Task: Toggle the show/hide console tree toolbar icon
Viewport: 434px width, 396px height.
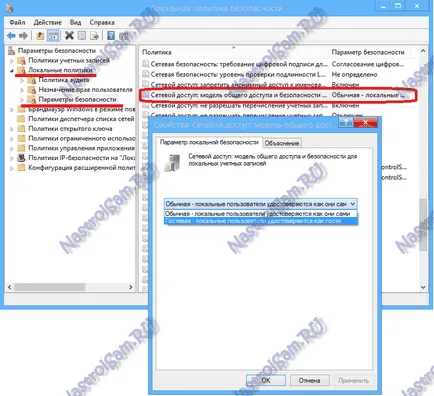Action: 53,36
